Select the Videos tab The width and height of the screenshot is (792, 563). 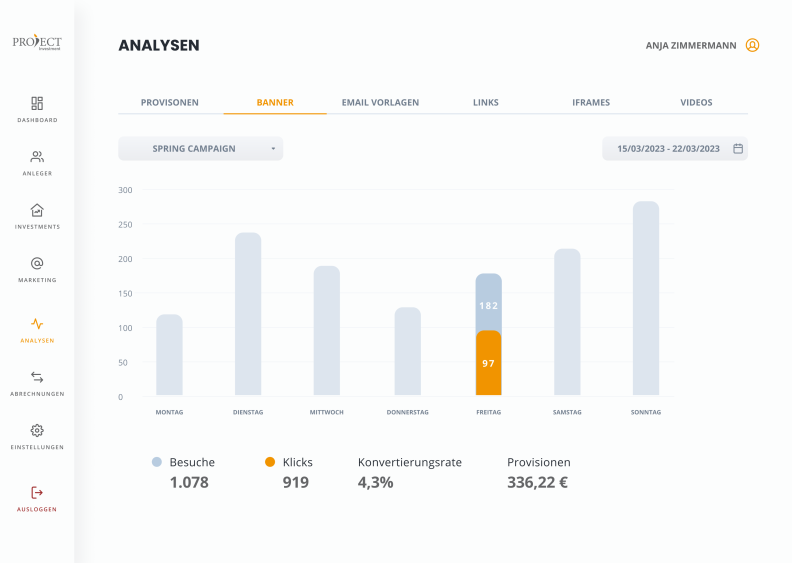[696, 103]
